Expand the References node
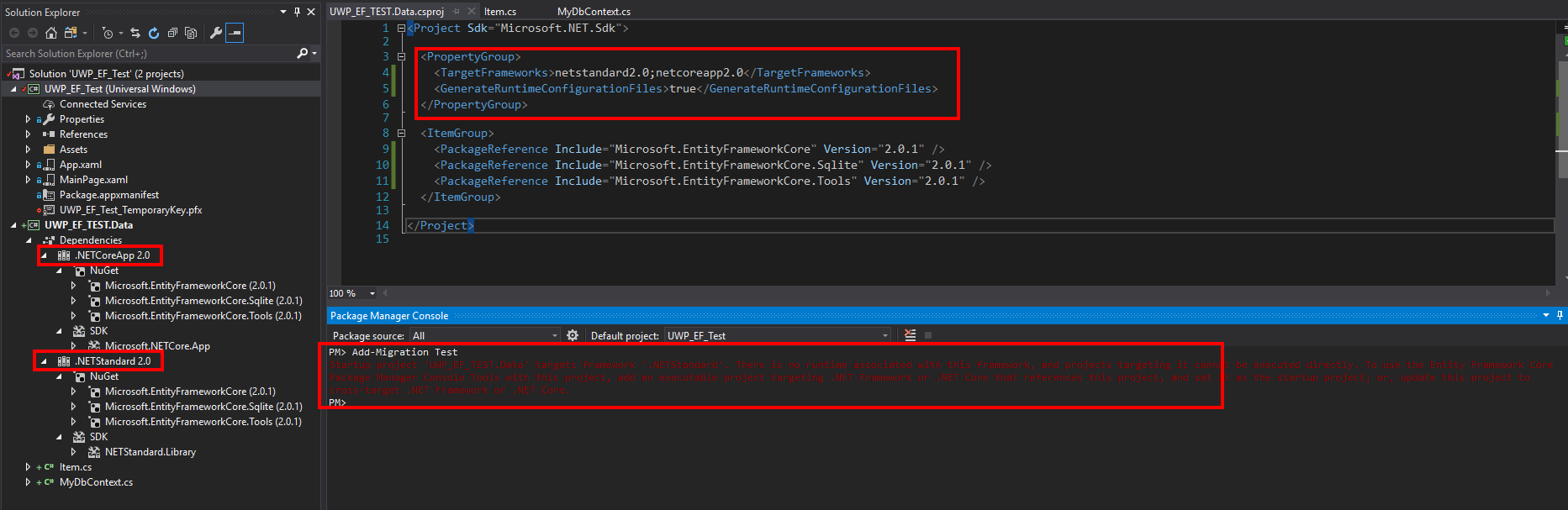The image size is (1568, 510). 28,134
